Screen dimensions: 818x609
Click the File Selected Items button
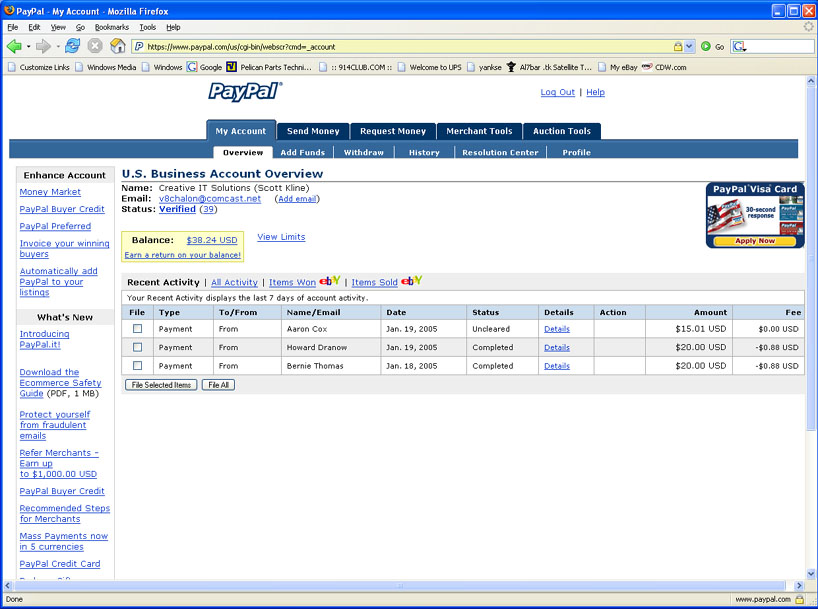[x=161, y=385]
